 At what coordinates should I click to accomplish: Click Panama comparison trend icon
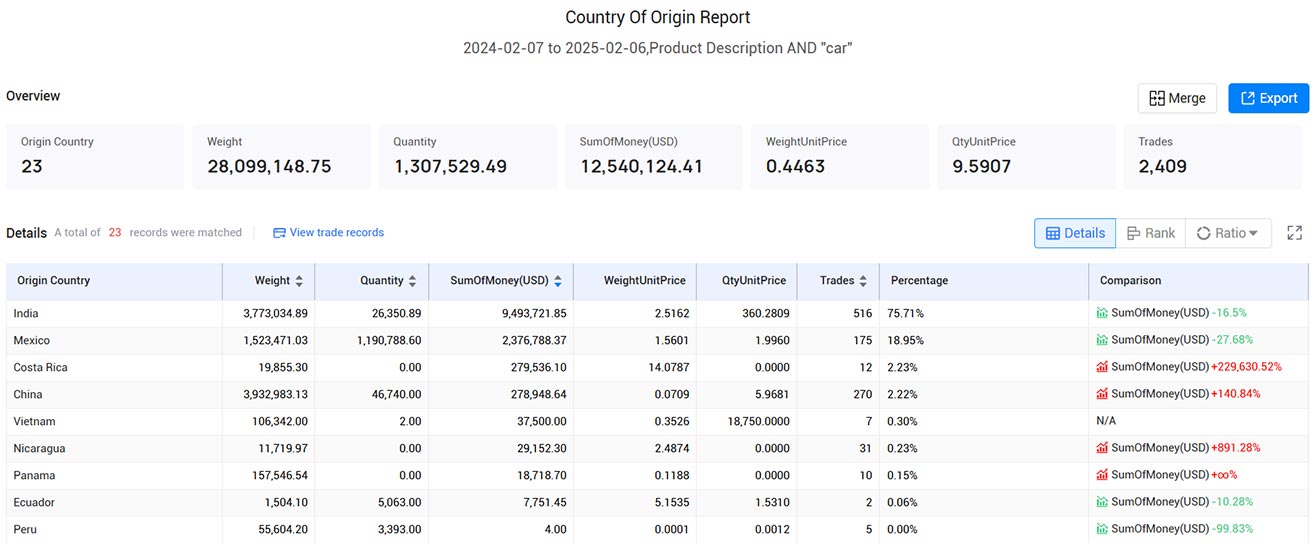tap(1102, 475)
